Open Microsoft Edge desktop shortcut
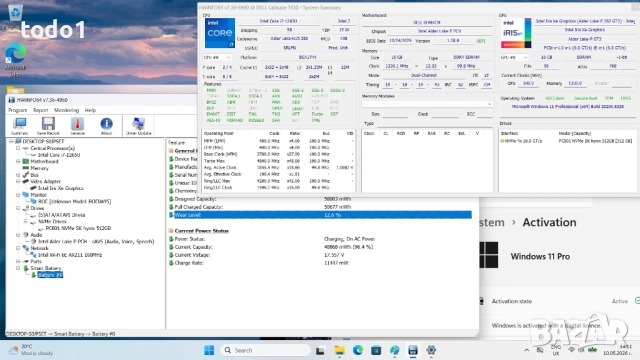Image resolution: width=640 pixels, height=360 pixels. pos(15,59)
